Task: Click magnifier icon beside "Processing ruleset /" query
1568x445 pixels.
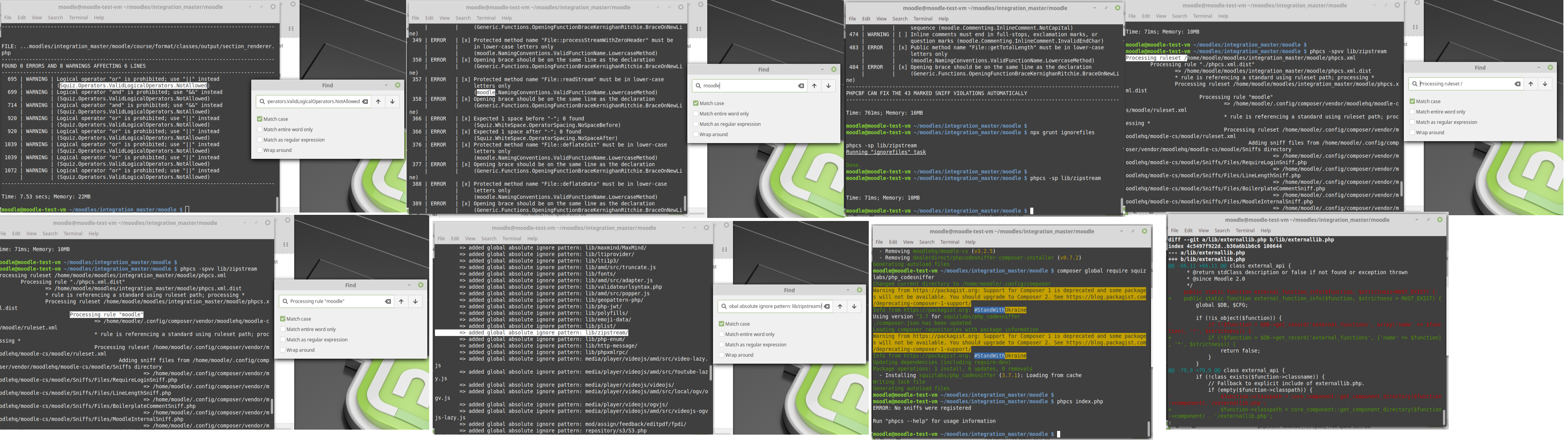Action: pyautogui.click(x=1415, y=84)
